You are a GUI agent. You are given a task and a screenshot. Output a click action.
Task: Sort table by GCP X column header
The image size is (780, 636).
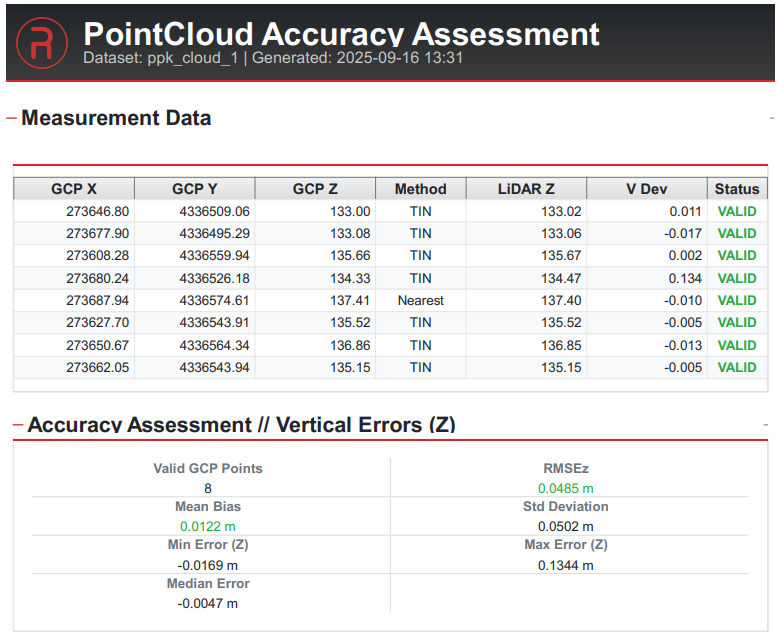[74, 189]
